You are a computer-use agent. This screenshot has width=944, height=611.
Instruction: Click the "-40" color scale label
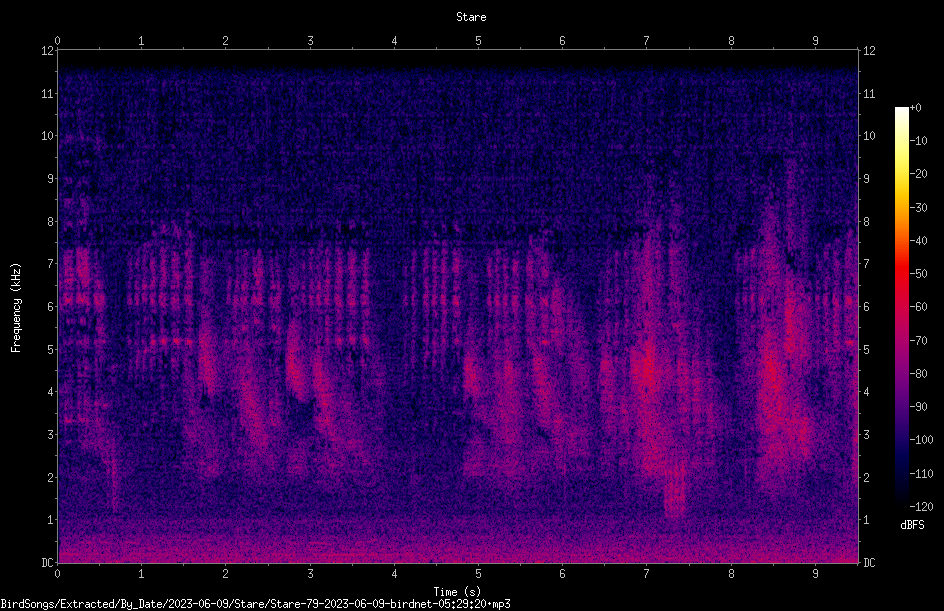[x=918, y=241]
